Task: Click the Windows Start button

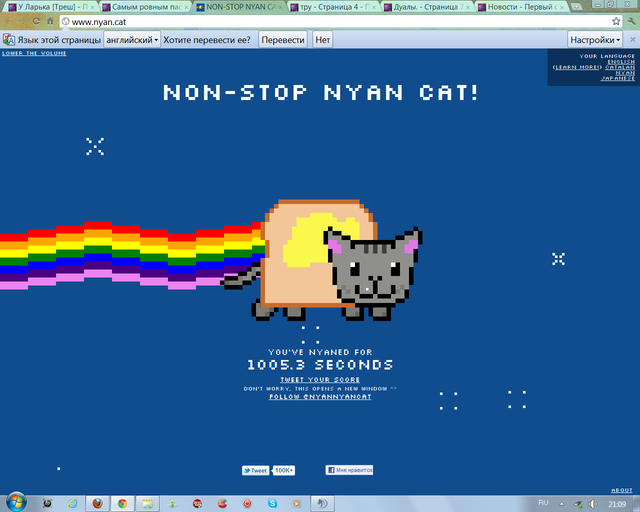Action: click(17, 502)
